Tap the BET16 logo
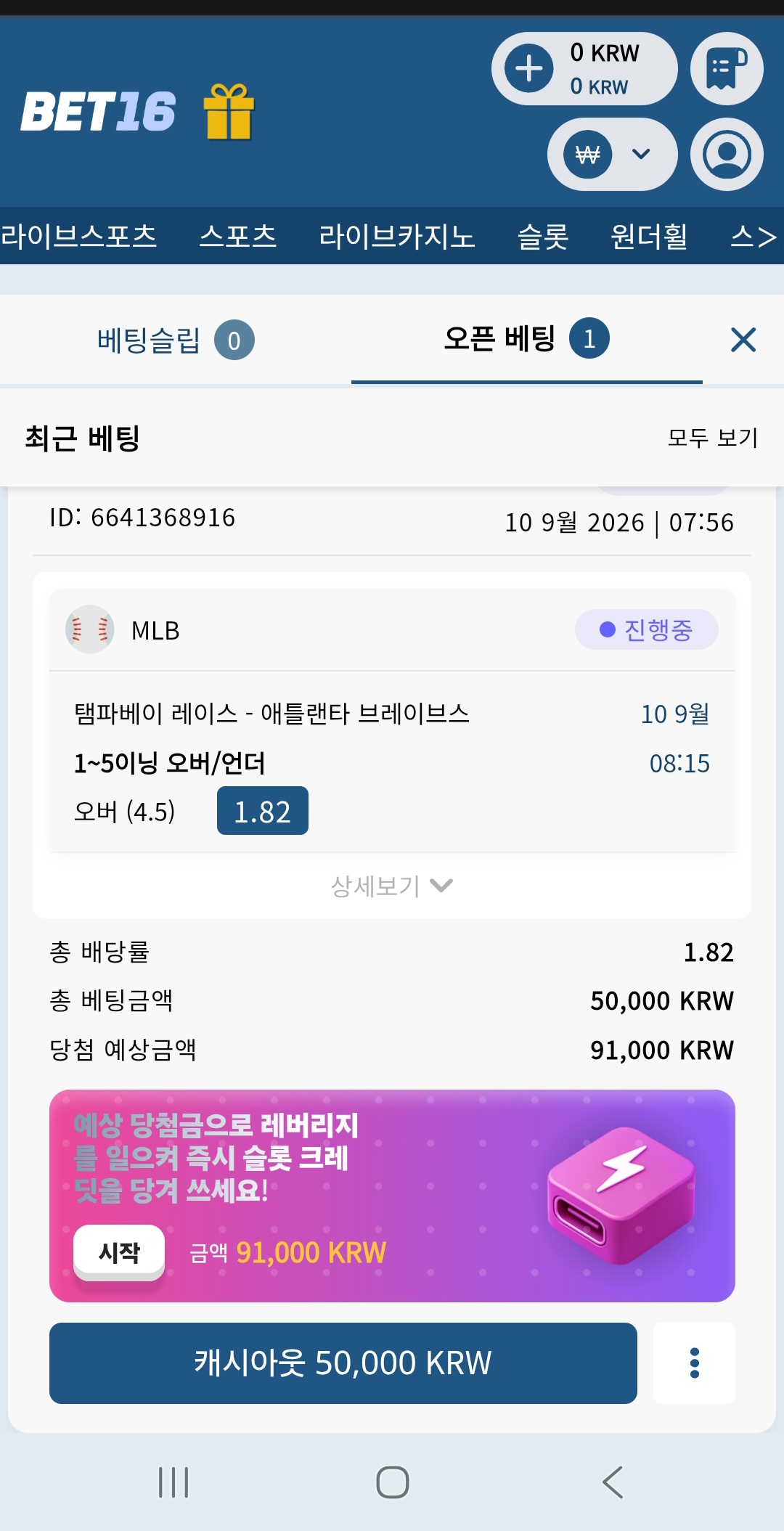The height and width of the screenshot is (1531, 784). click(x=98, y=111)
